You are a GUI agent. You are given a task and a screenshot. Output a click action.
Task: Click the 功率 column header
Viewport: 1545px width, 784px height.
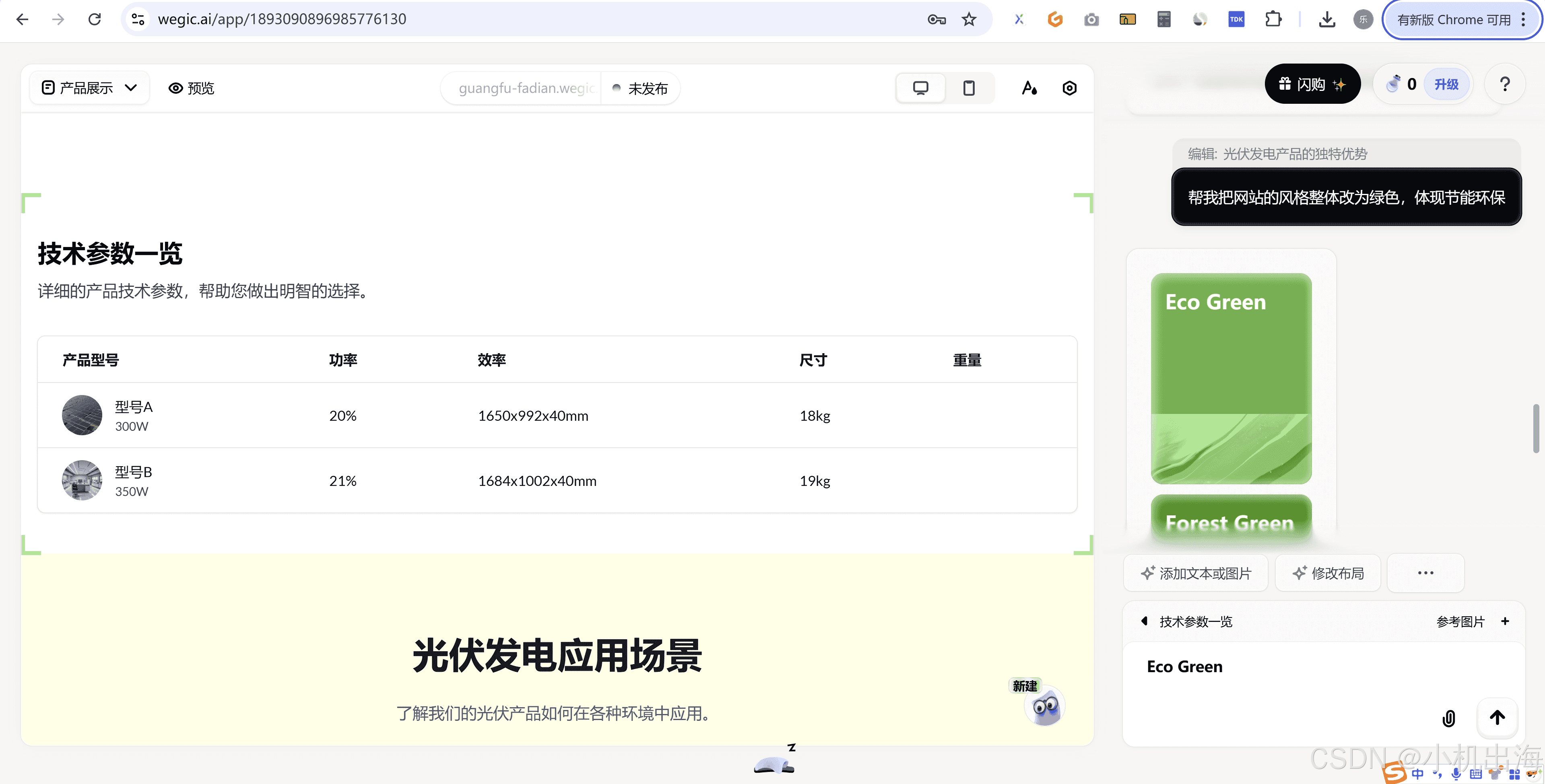343,360
